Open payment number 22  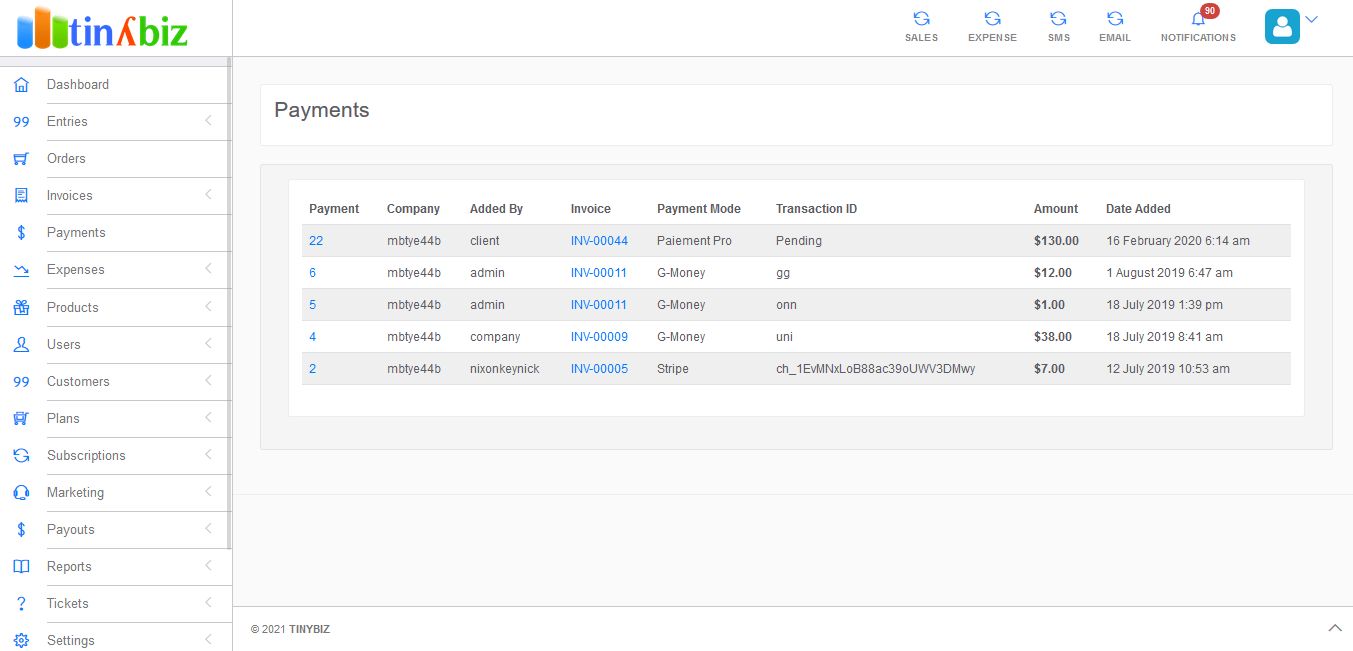tap(316, 241)
